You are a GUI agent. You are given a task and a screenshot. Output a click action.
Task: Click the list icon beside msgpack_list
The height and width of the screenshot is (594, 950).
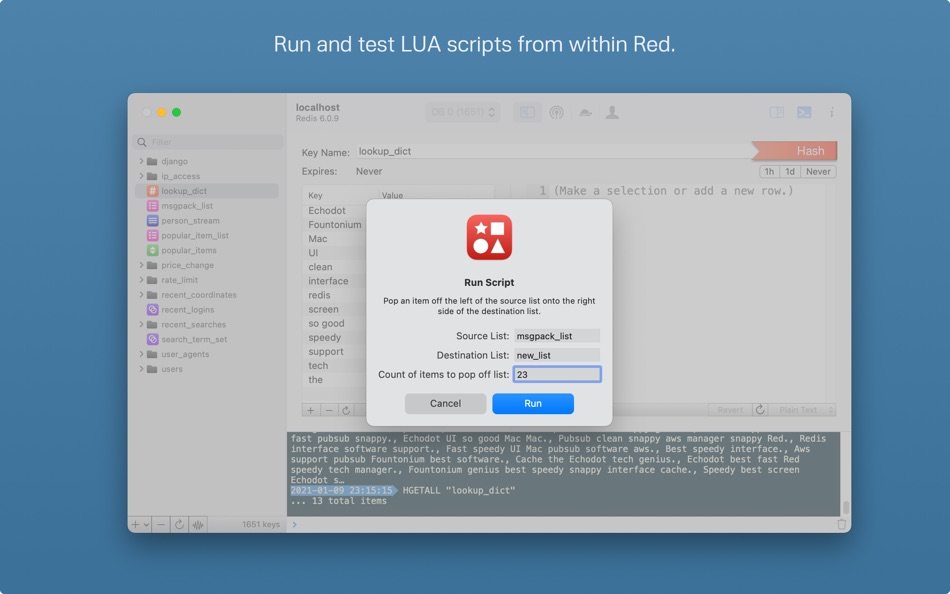click(153, 205)
